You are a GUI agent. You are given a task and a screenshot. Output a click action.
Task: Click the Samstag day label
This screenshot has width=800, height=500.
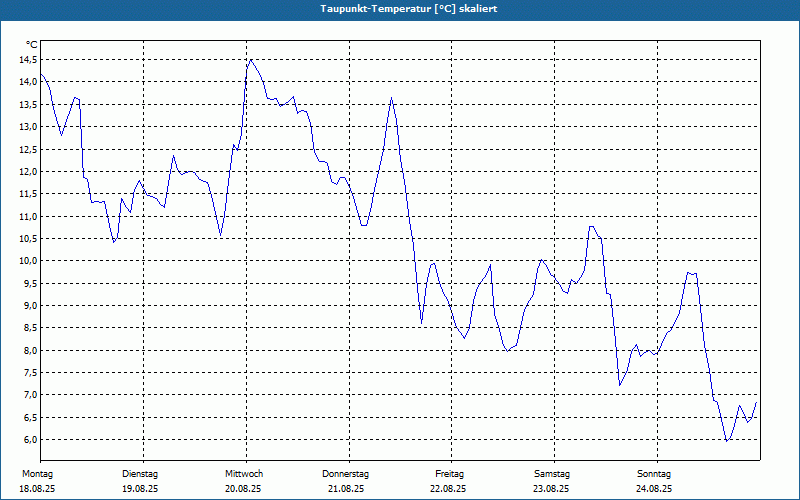(x=552, y=474)
